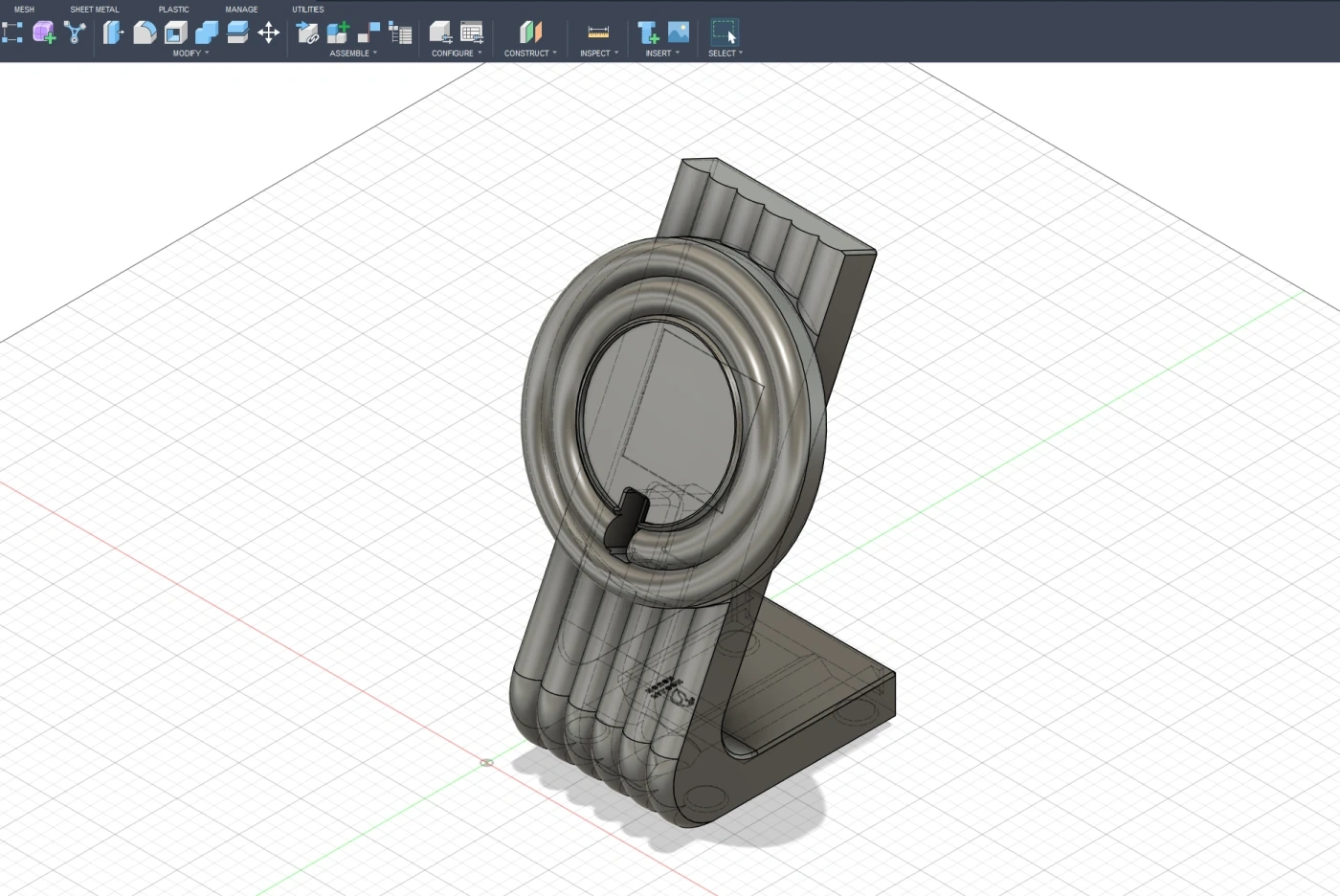Viewport: 1340px width, 896px height.
Task: Switch to the Mesh tab
Action: 24,10
